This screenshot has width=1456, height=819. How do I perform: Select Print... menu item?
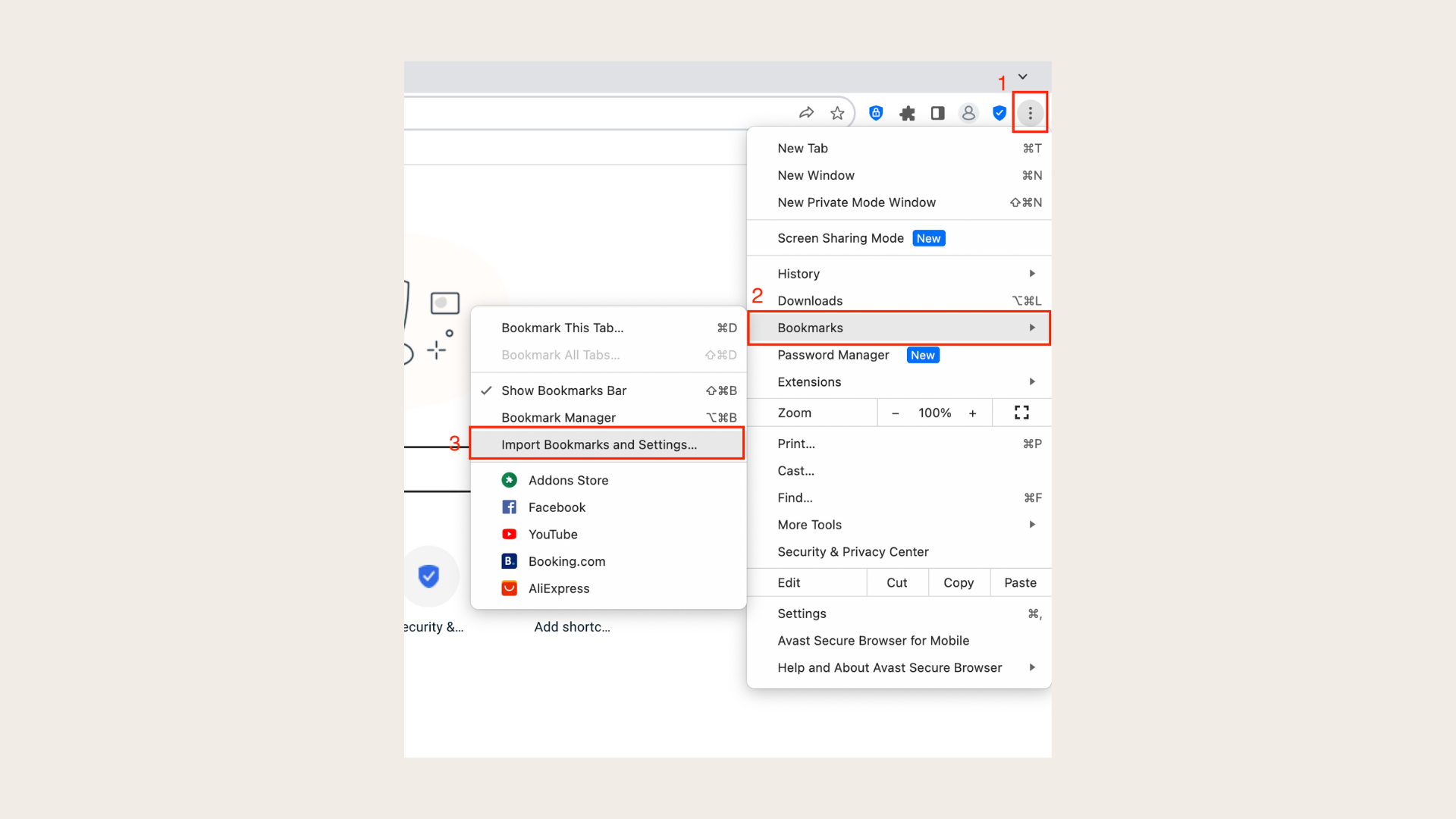pos(899,444)
